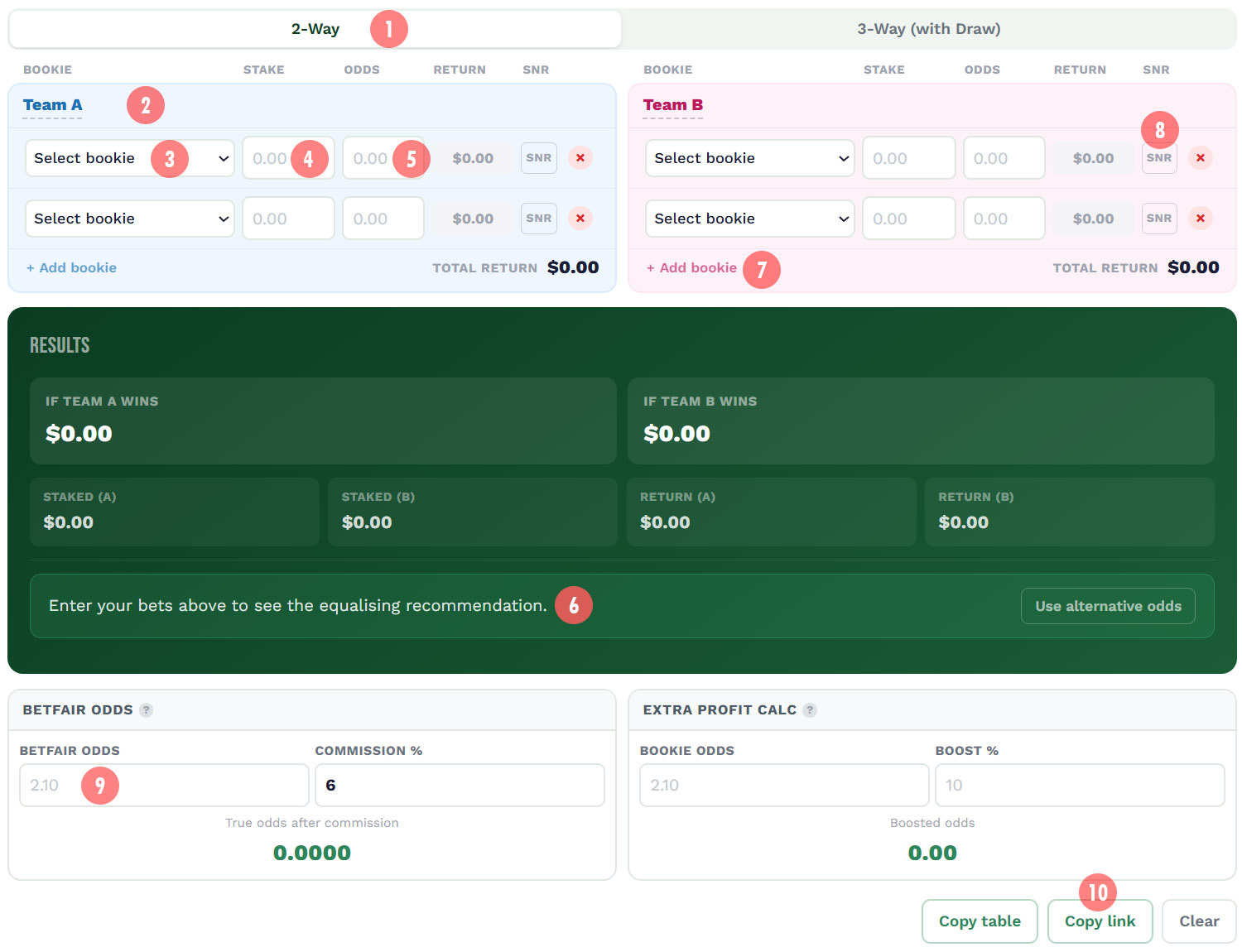Toggle SNR on Team B first row

tap(1159, 158)
